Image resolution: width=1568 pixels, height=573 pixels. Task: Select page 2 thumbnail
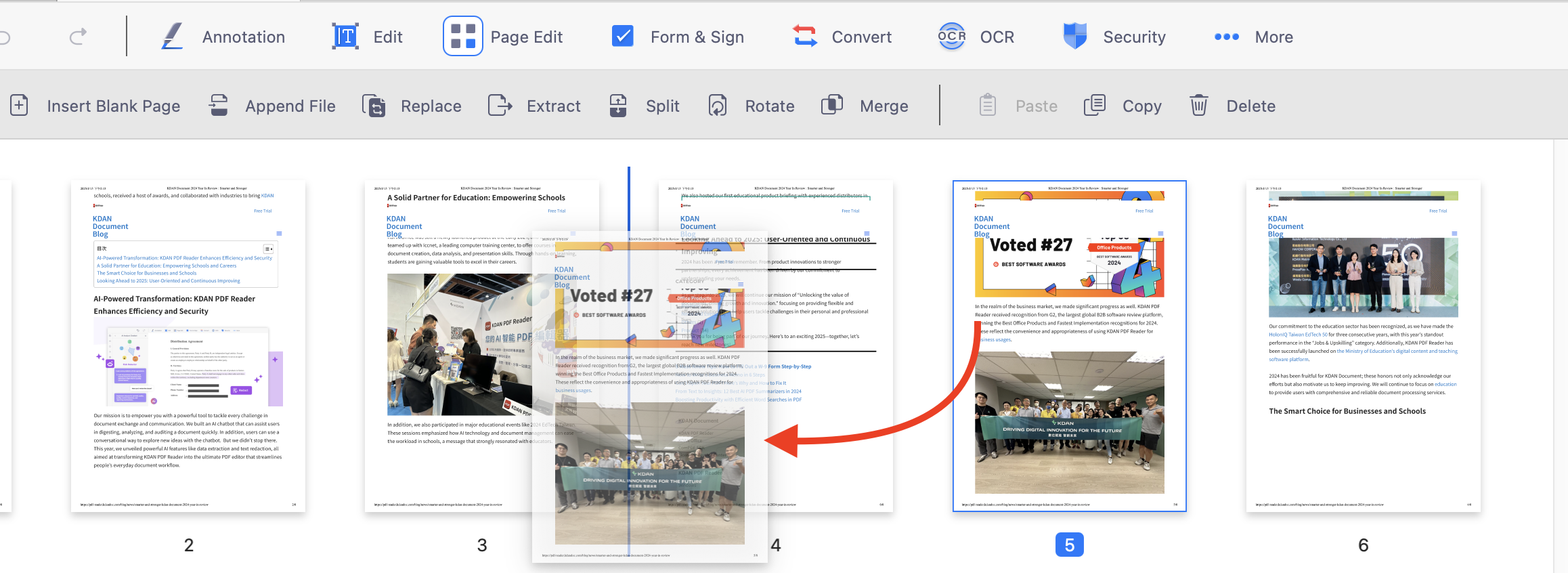pos(188,346)
